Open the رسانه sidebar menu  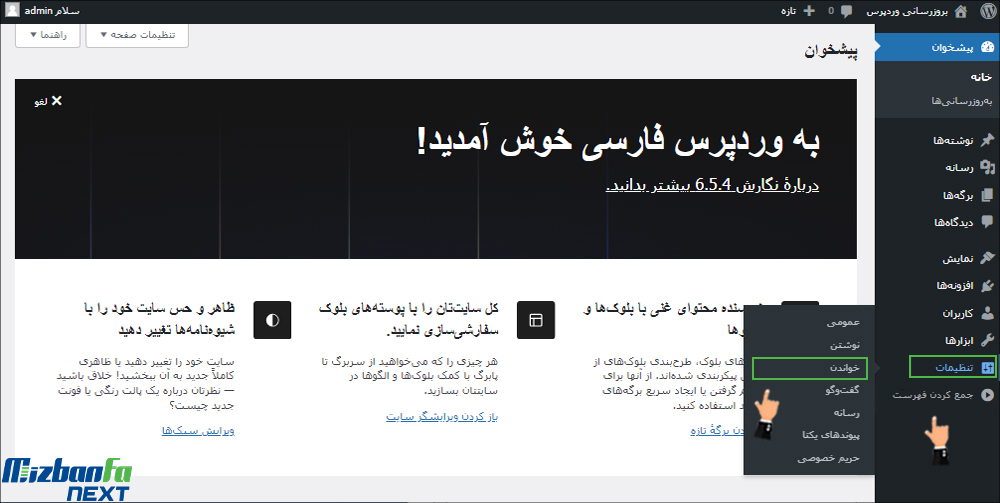pos(938,168)
